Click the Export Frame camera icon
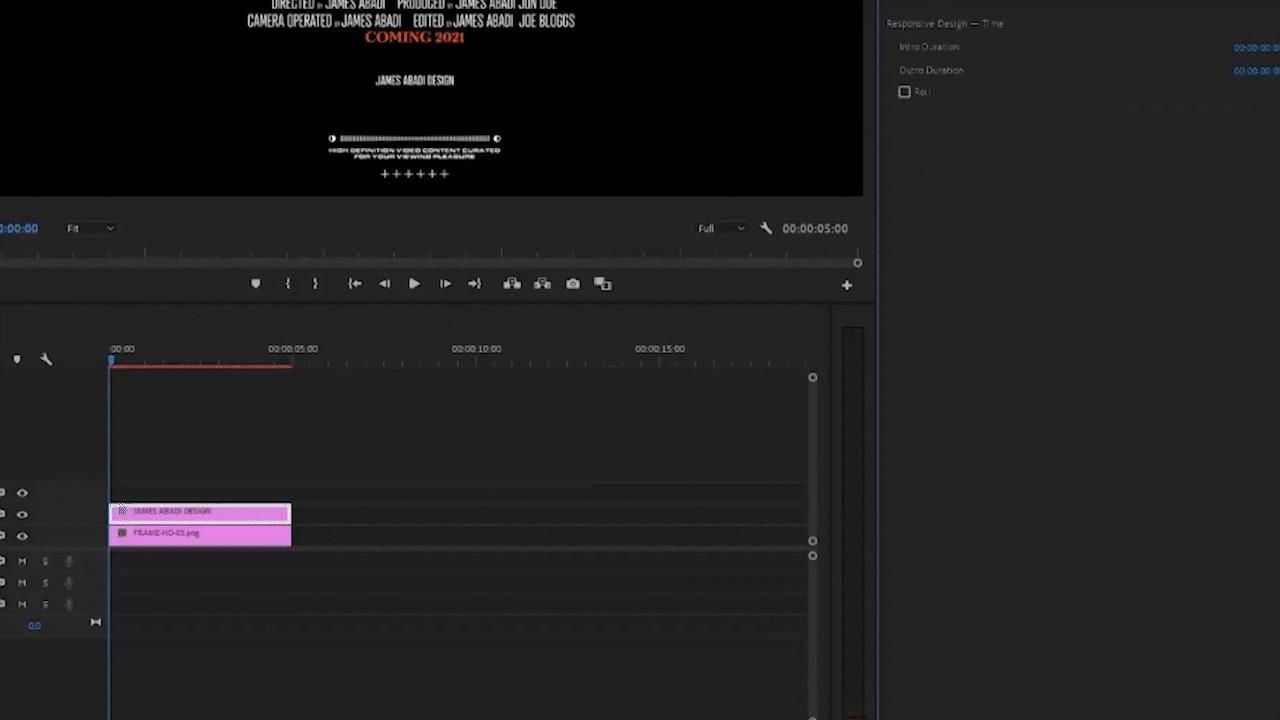The image size is (1280, 720). pyautogui.click(x=573, y=284)
